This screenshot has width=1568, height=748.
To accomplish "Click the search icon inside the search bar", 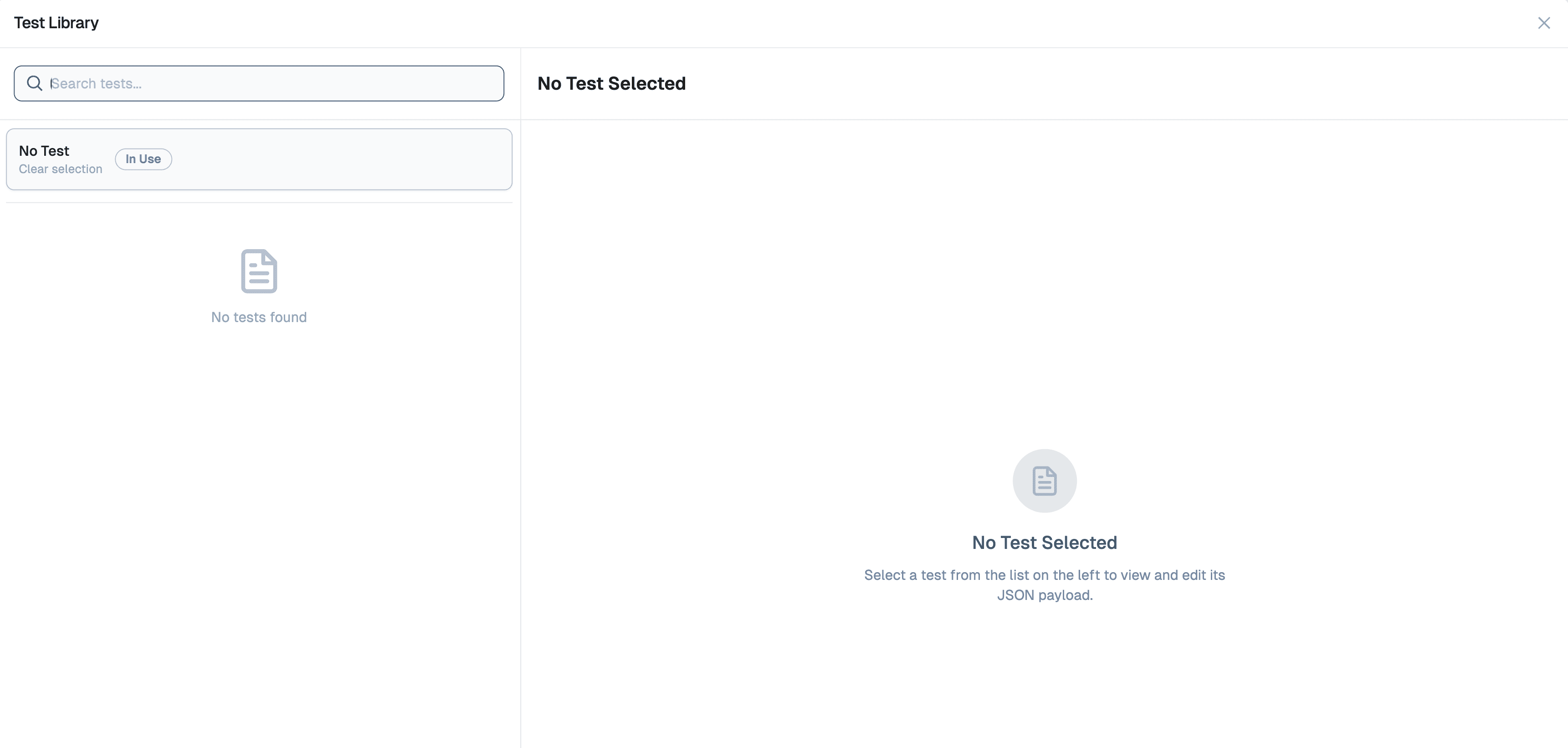I will pyautogui.click(x=35, y=83).
